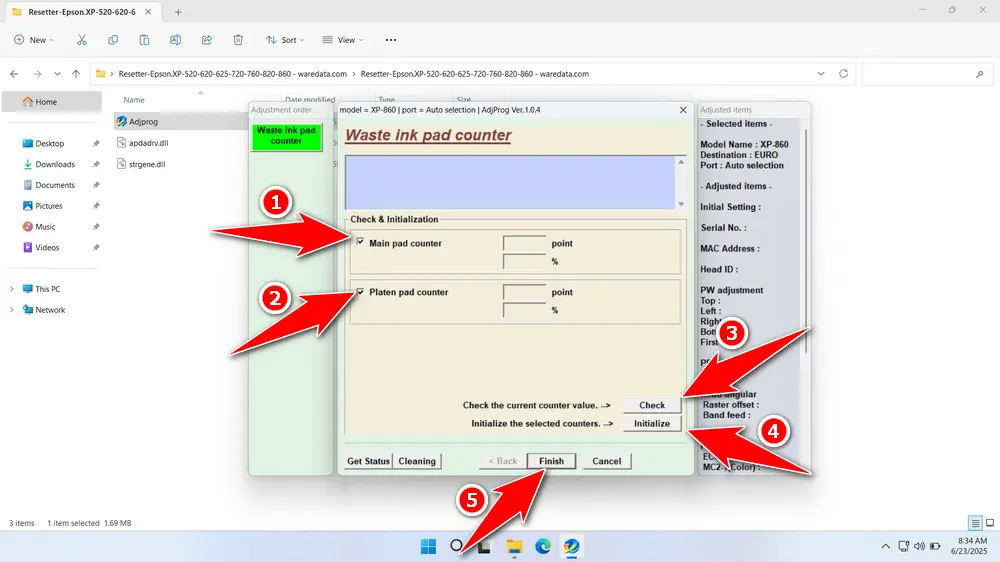1000x562 pixels.
Task: Expand recent locations dropdown arrow
Action: (x=57, y=74)
